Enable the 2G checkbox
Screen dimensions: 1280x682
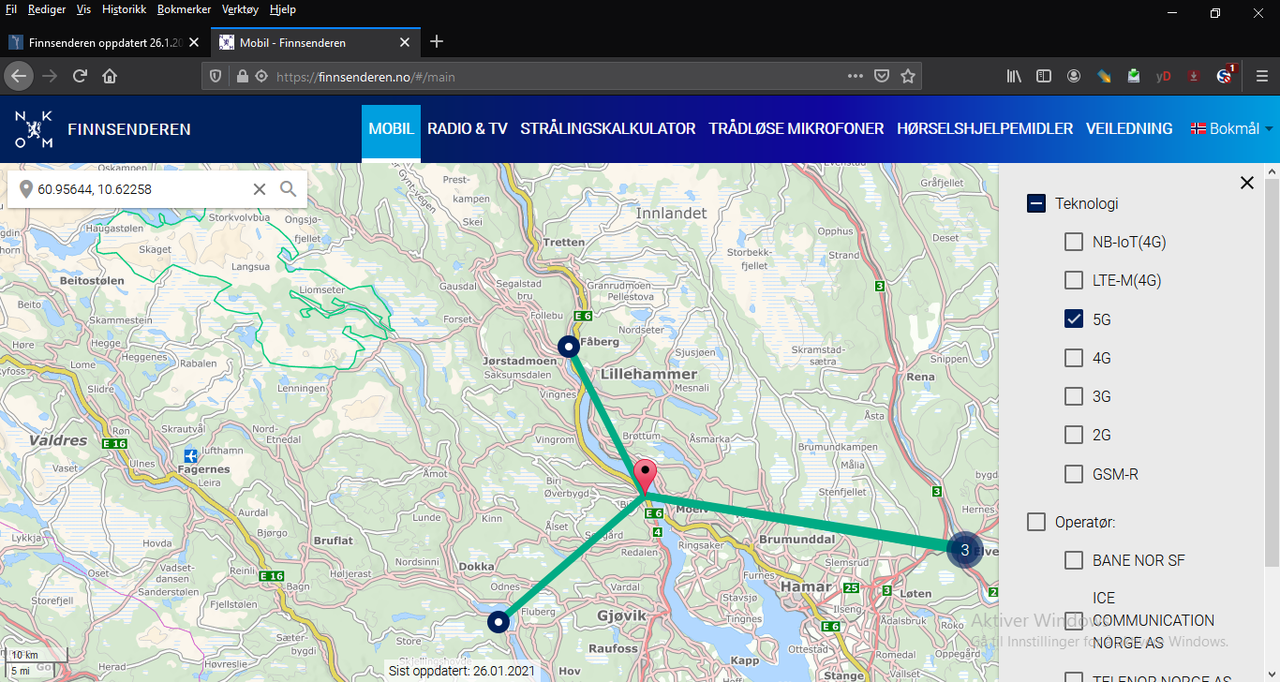(x=1073, y=435)
